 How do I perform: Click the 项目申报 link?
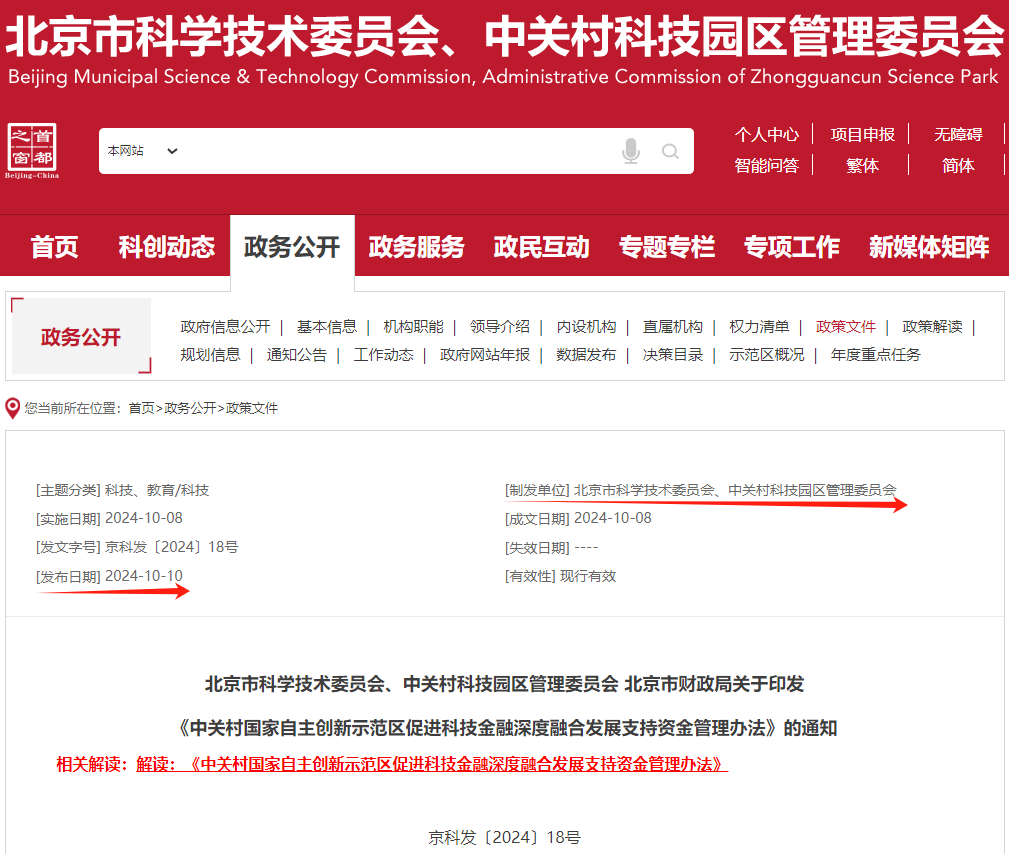862,133
